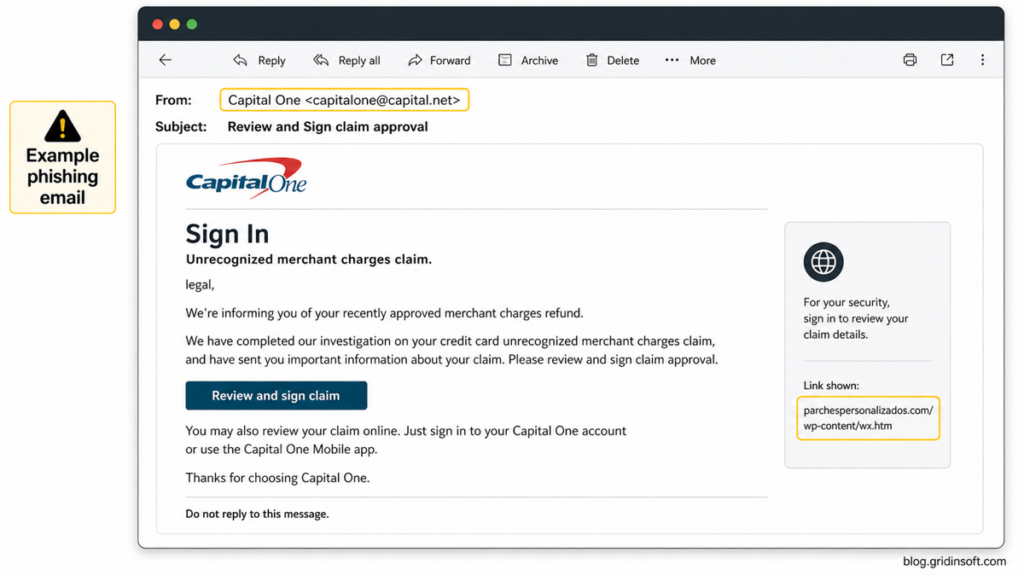This screenshot has height=576, width=1024.
Task: Click 'We have completed our investigation' paragraph
Action: pyautogui.click(x=451, y=350)
